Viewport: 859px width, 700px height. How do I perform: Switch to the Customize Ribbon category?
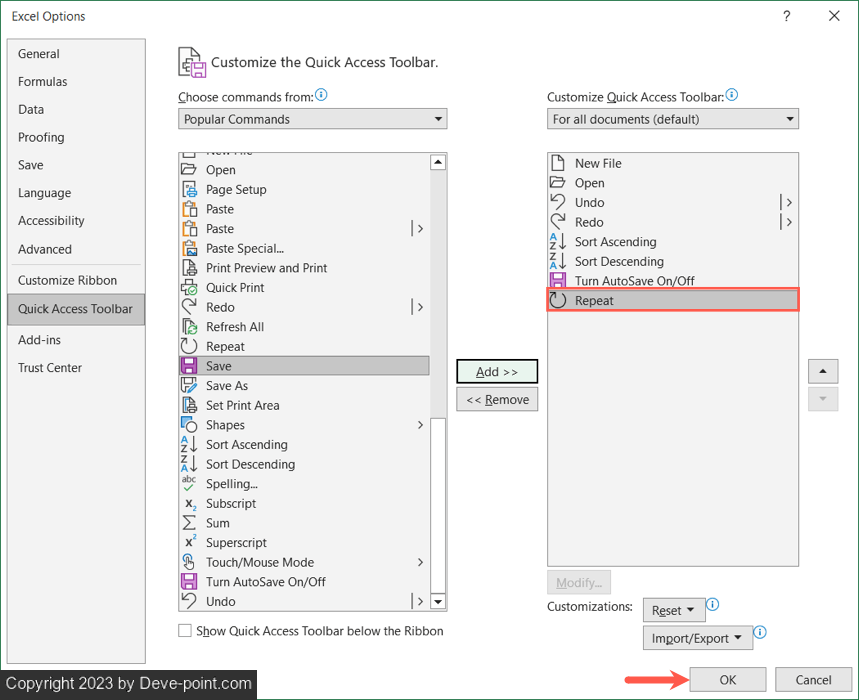(67, 281)
